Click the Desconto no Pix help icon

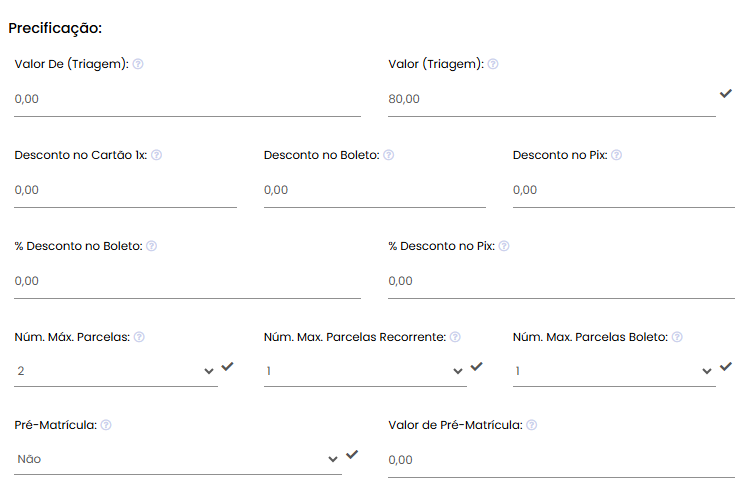pos(617,155)
